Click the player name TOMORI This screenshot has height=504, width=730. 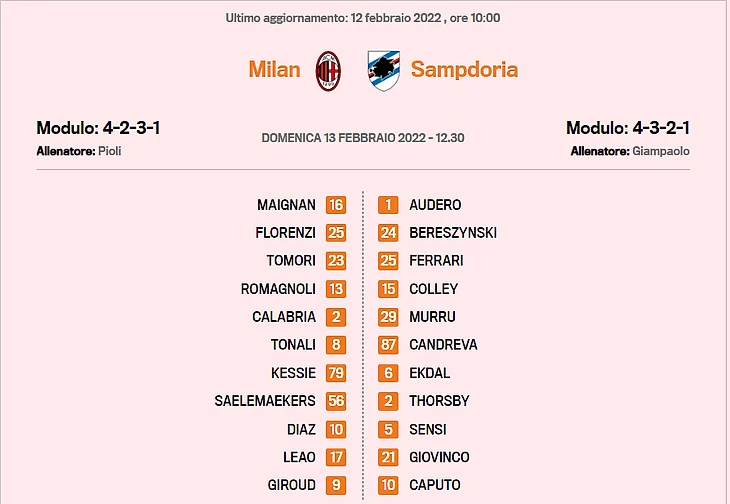[291, 261]
